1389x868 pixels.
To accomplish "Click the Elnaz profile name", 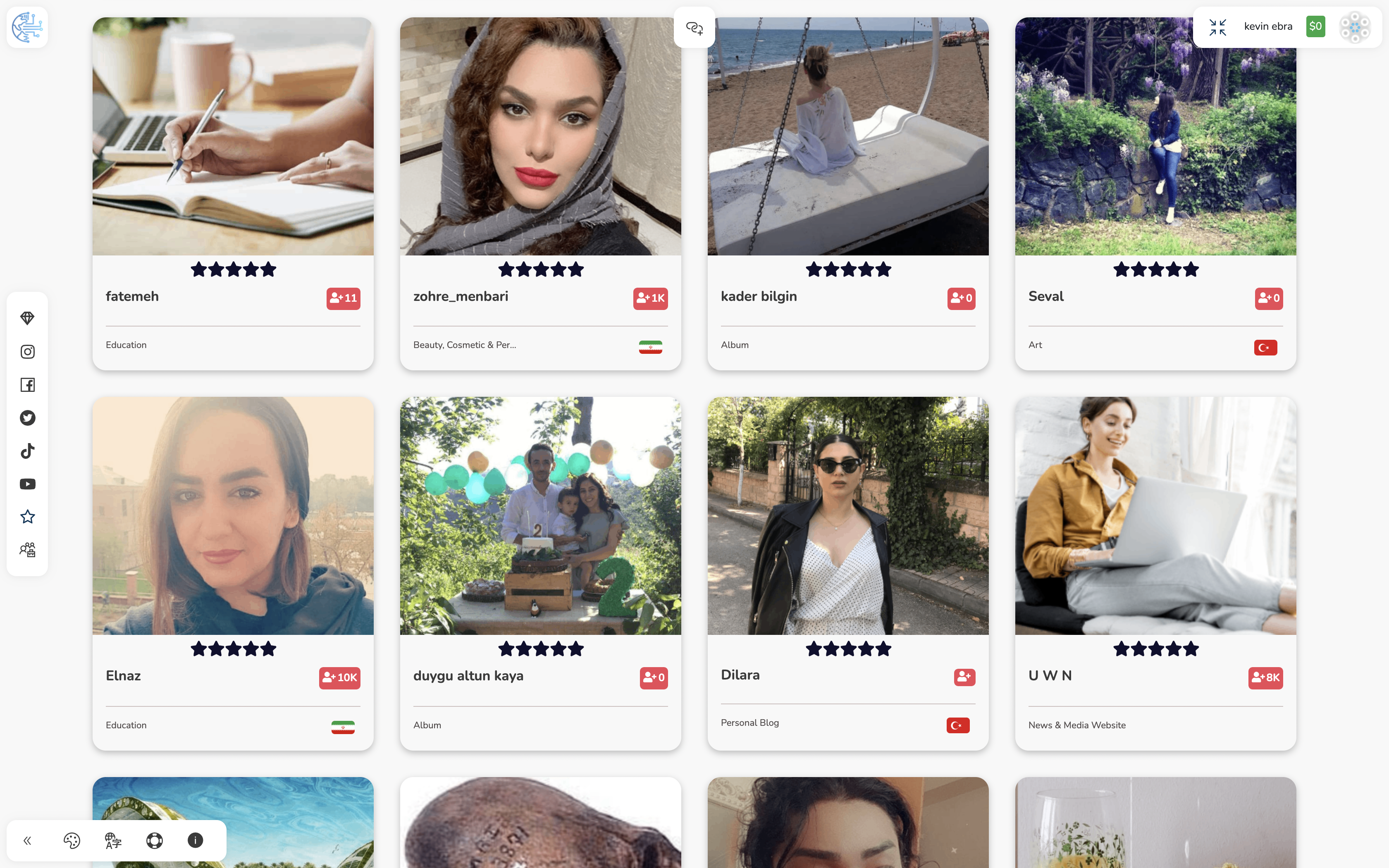I will (x=124, y=676).
